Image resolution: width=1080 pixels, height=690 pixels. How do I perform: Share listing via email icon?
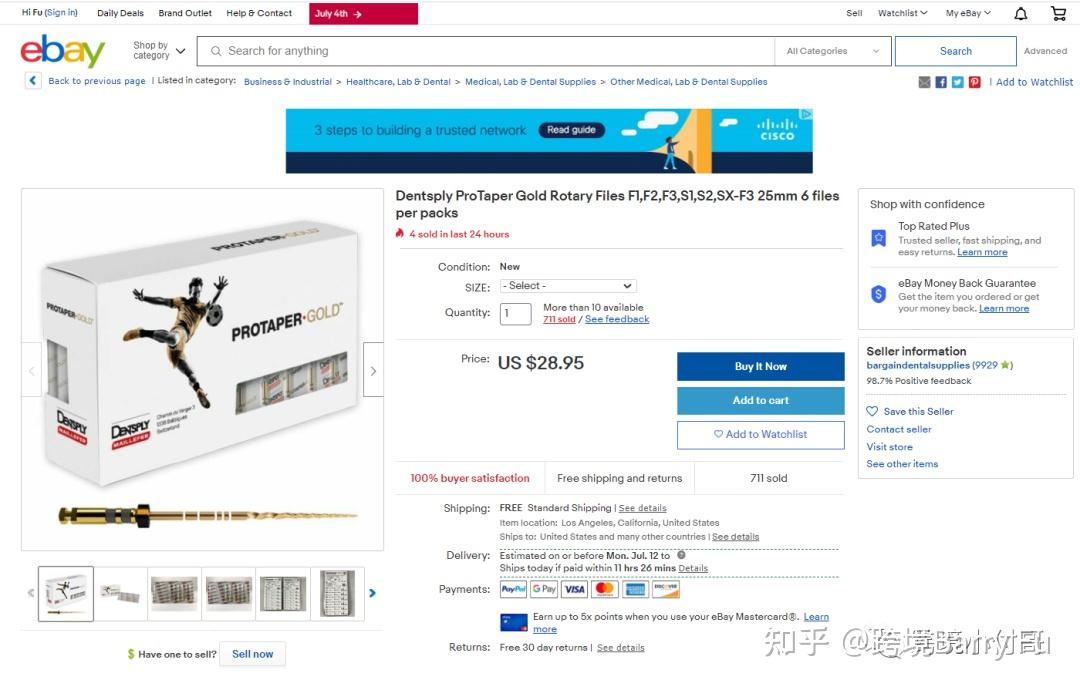(924, 82)
